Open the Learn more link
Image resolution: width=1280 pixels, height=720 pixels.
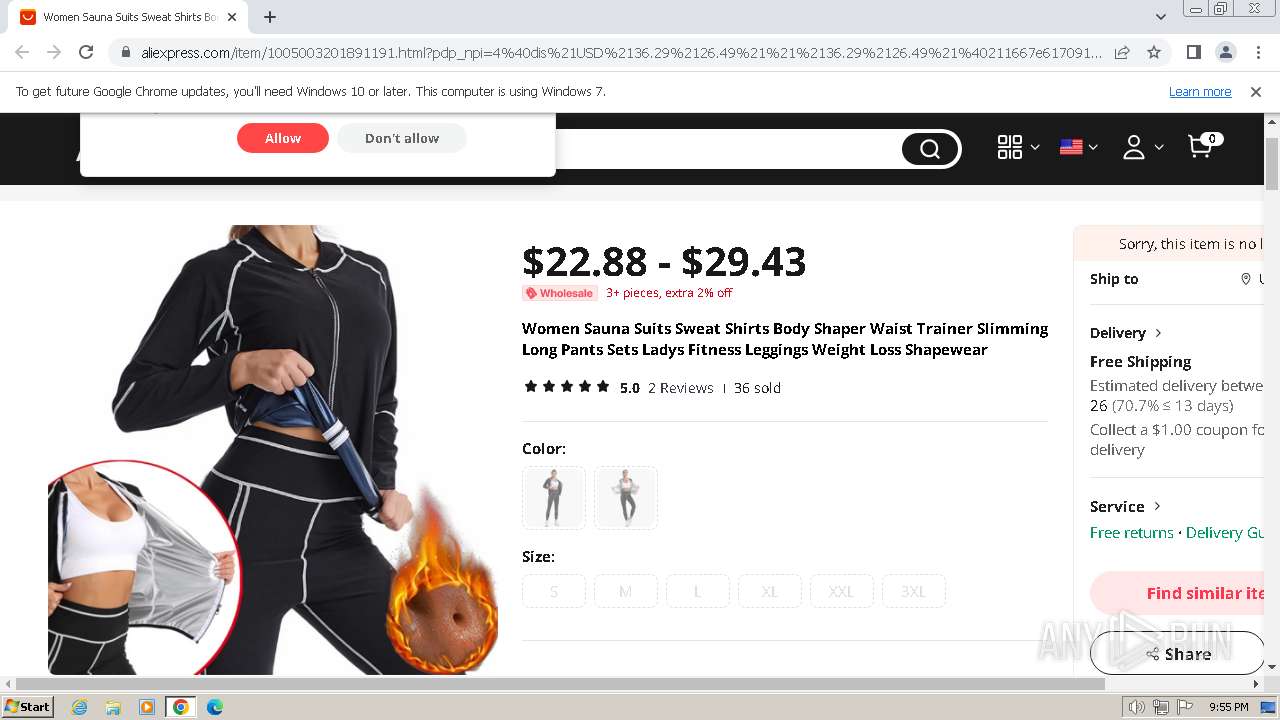pos(1200,91)
